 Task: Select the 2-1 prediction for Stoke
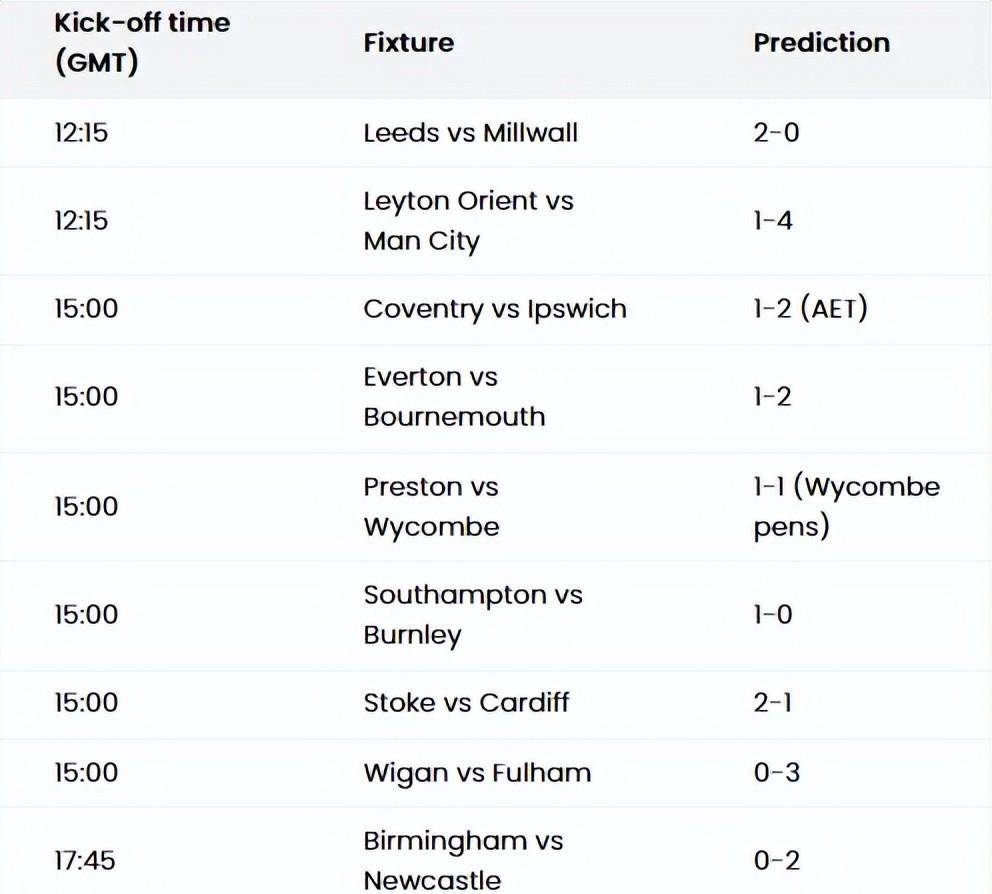(772, 703)
